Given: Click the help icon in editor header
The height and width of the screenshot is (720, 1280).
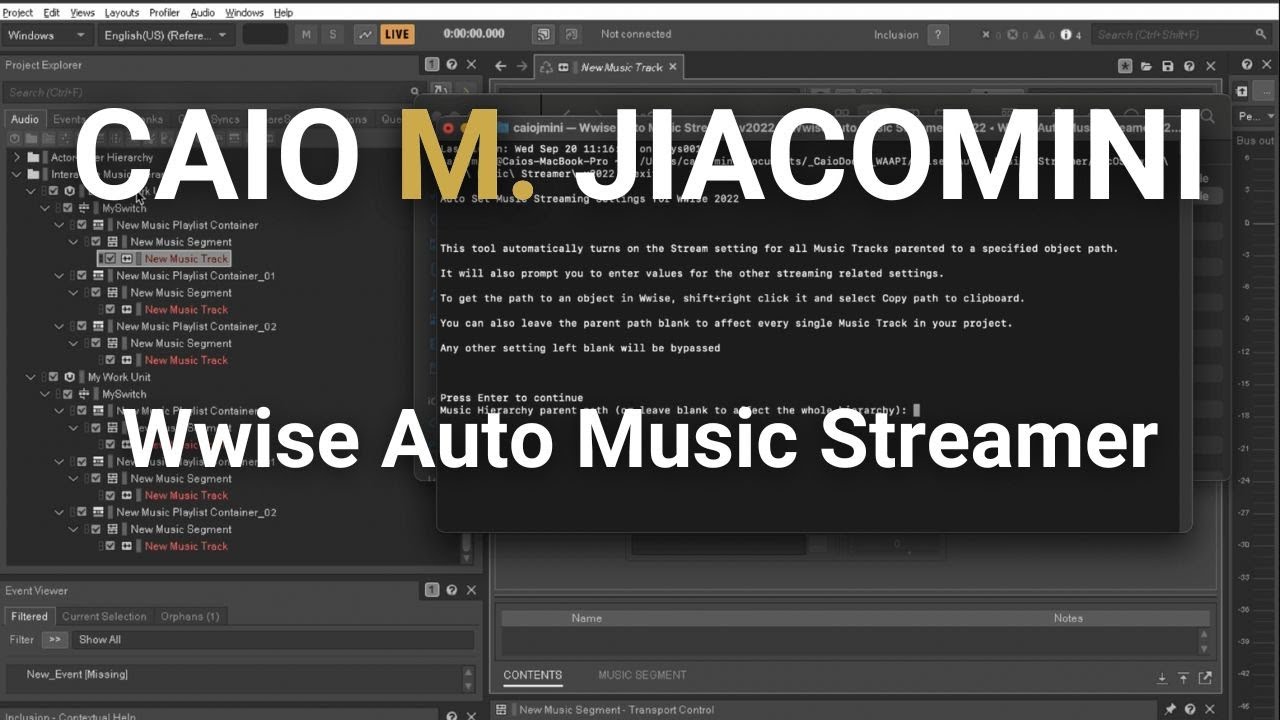Looking at the screenshot, I should click(1189, 66).
